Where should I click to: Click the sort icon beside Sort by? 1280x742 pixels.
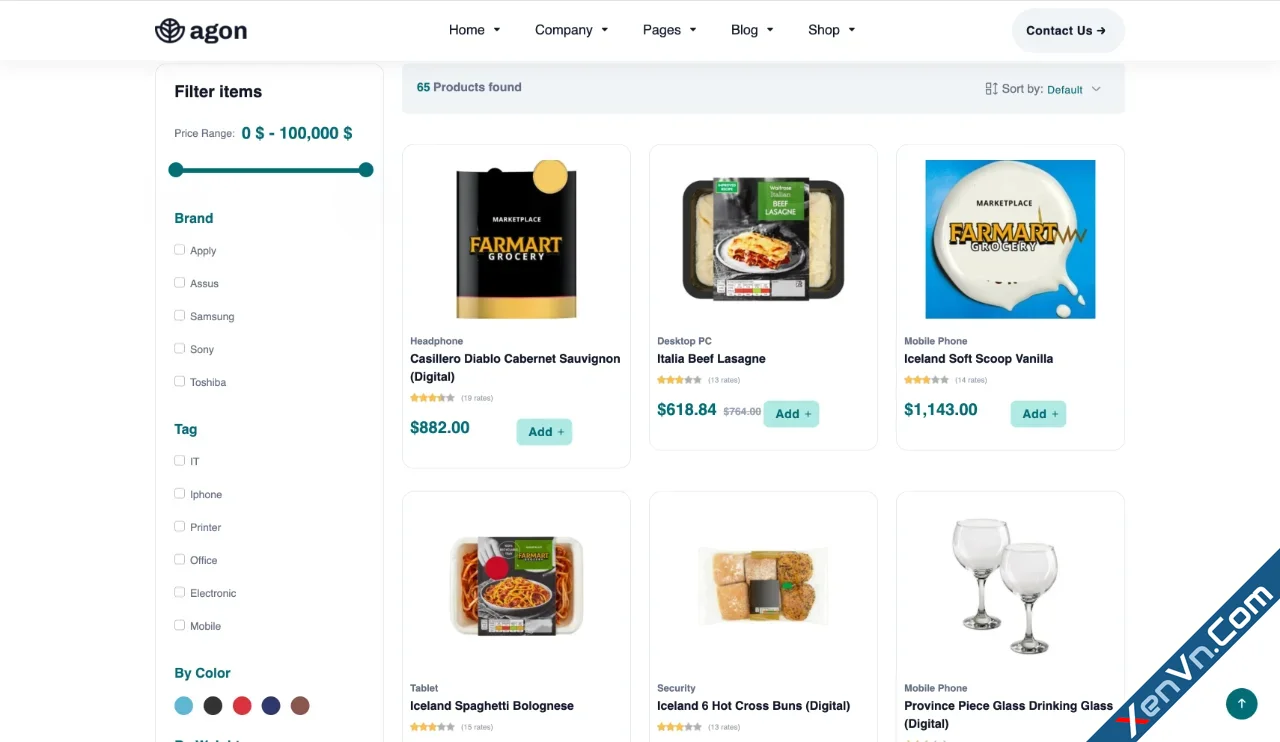pyautogui.click(x=991, y=89)
